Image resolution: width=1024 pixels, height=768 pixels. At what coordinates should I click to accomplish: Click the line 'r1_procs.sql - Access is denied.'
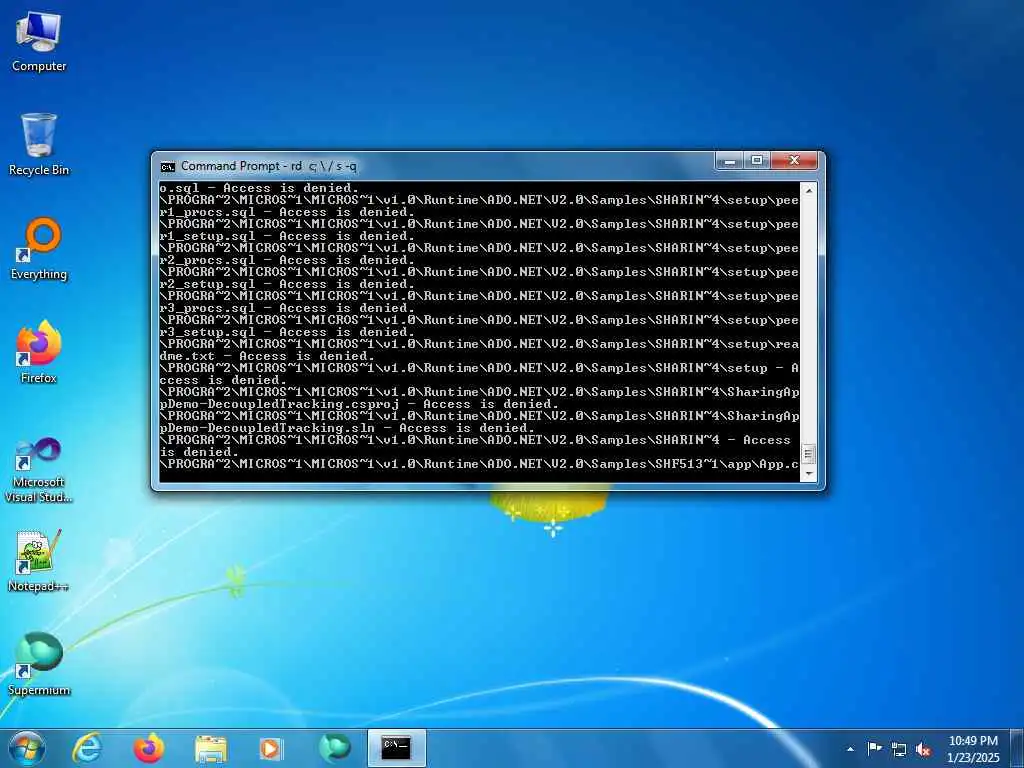287,212
